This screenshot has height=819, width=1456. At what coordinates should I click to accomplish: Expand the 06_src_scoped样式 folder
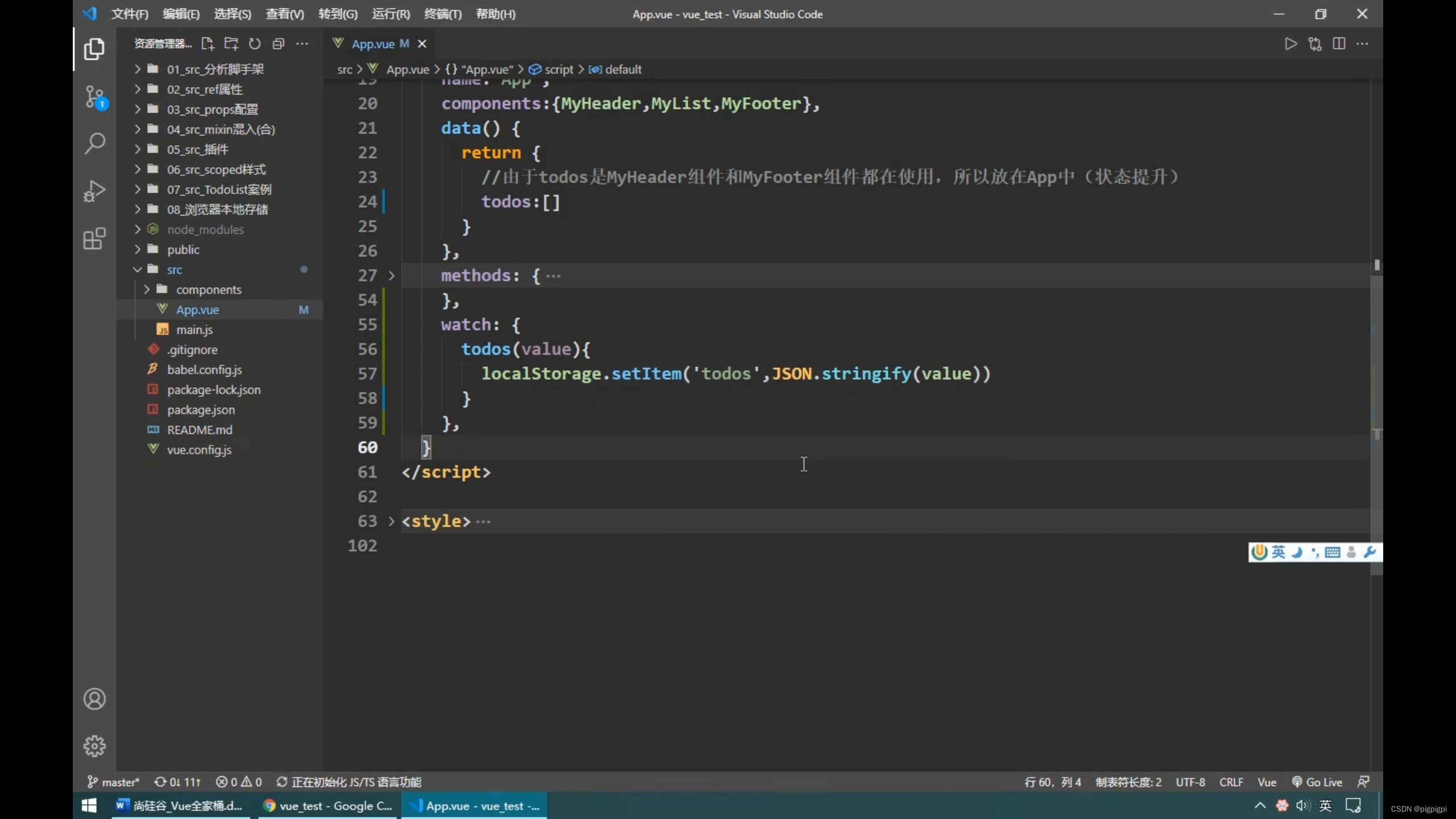pos(220,169)
